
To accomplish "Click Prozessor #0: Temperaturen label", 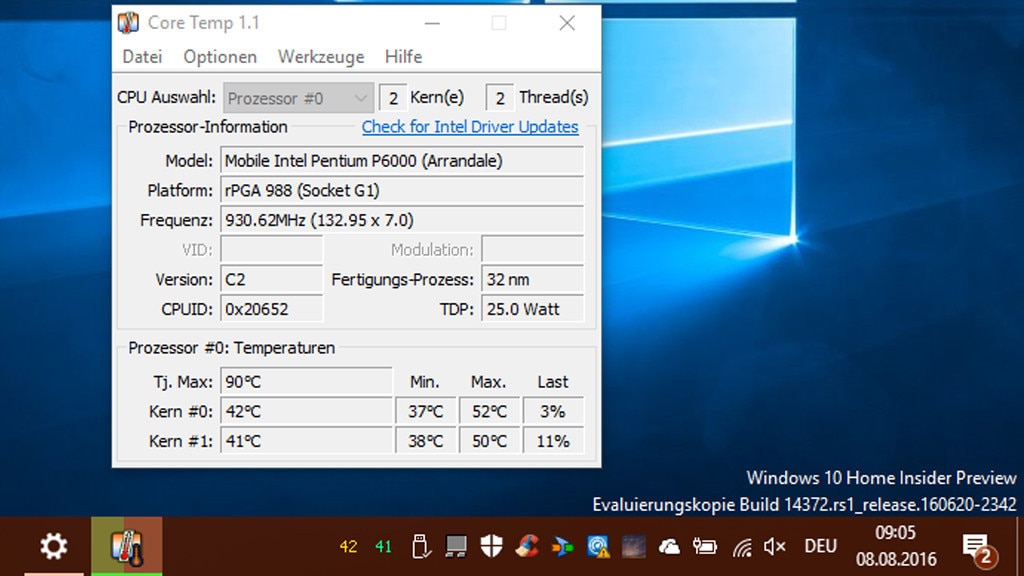I will pyautogui.click(x=232, y=347).
